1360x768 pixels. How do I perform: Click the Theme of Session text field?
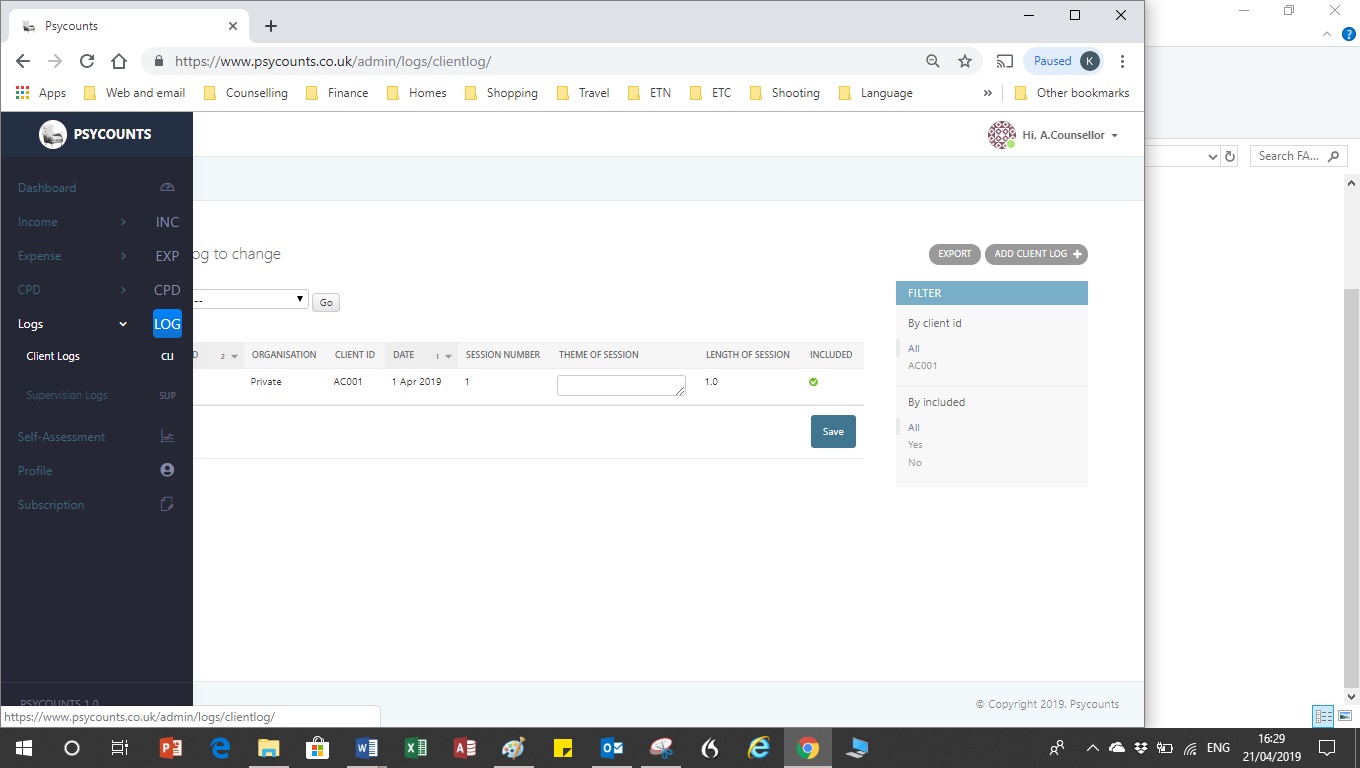621,385
